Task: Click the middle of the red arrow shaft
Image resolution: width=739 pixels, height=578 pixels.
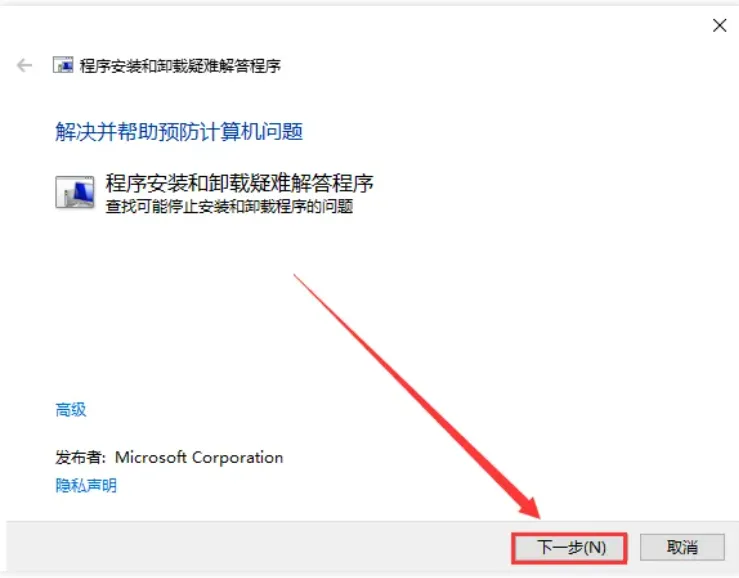Action: tap(410, 391)
